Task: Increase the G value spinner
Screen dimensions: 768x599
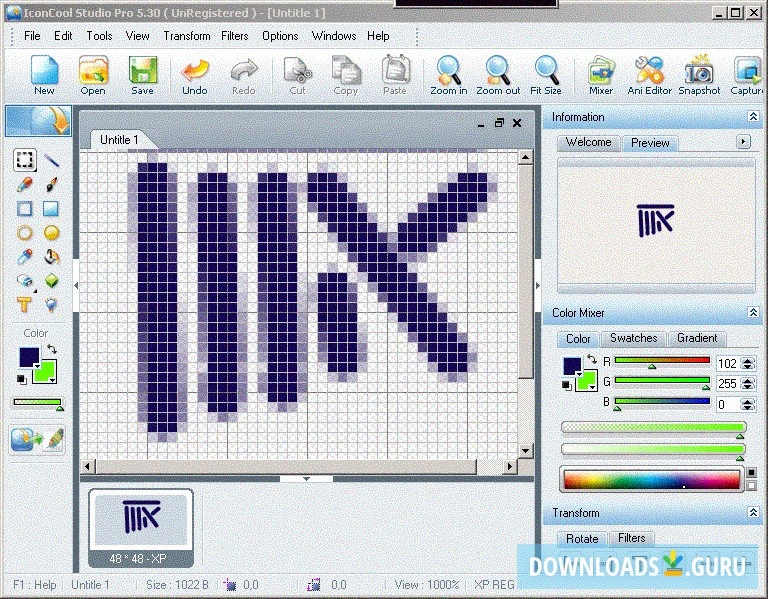Action: (x=747, y=380)
